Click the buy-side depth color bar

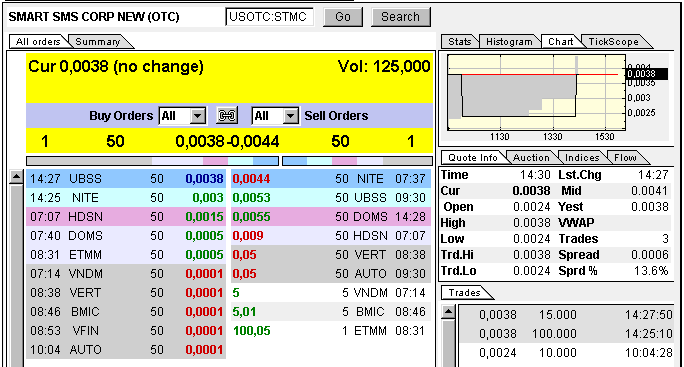tap(152, 161)
